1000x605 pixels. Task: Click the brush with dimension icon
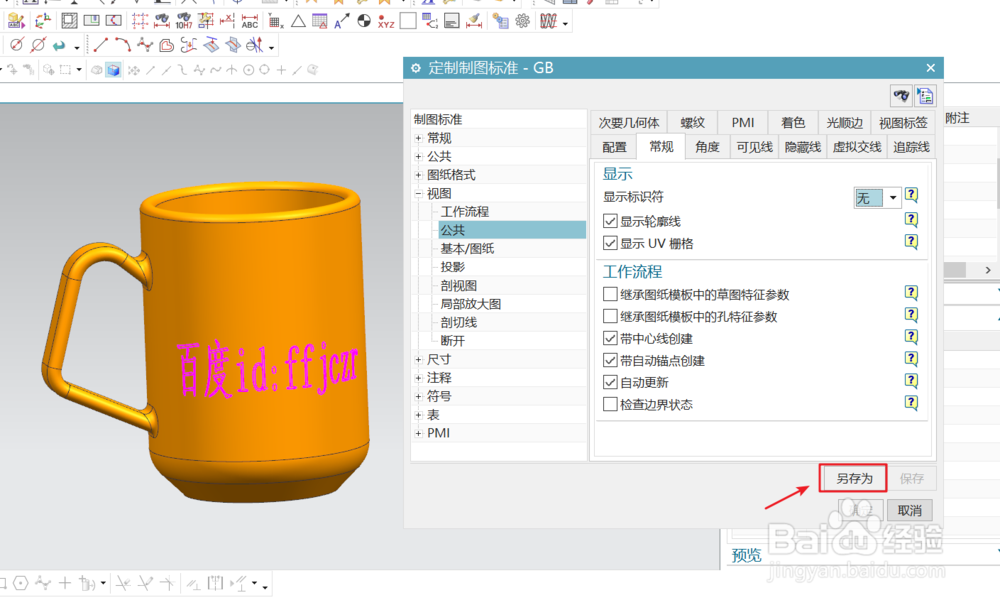click(x=474, y=21)
